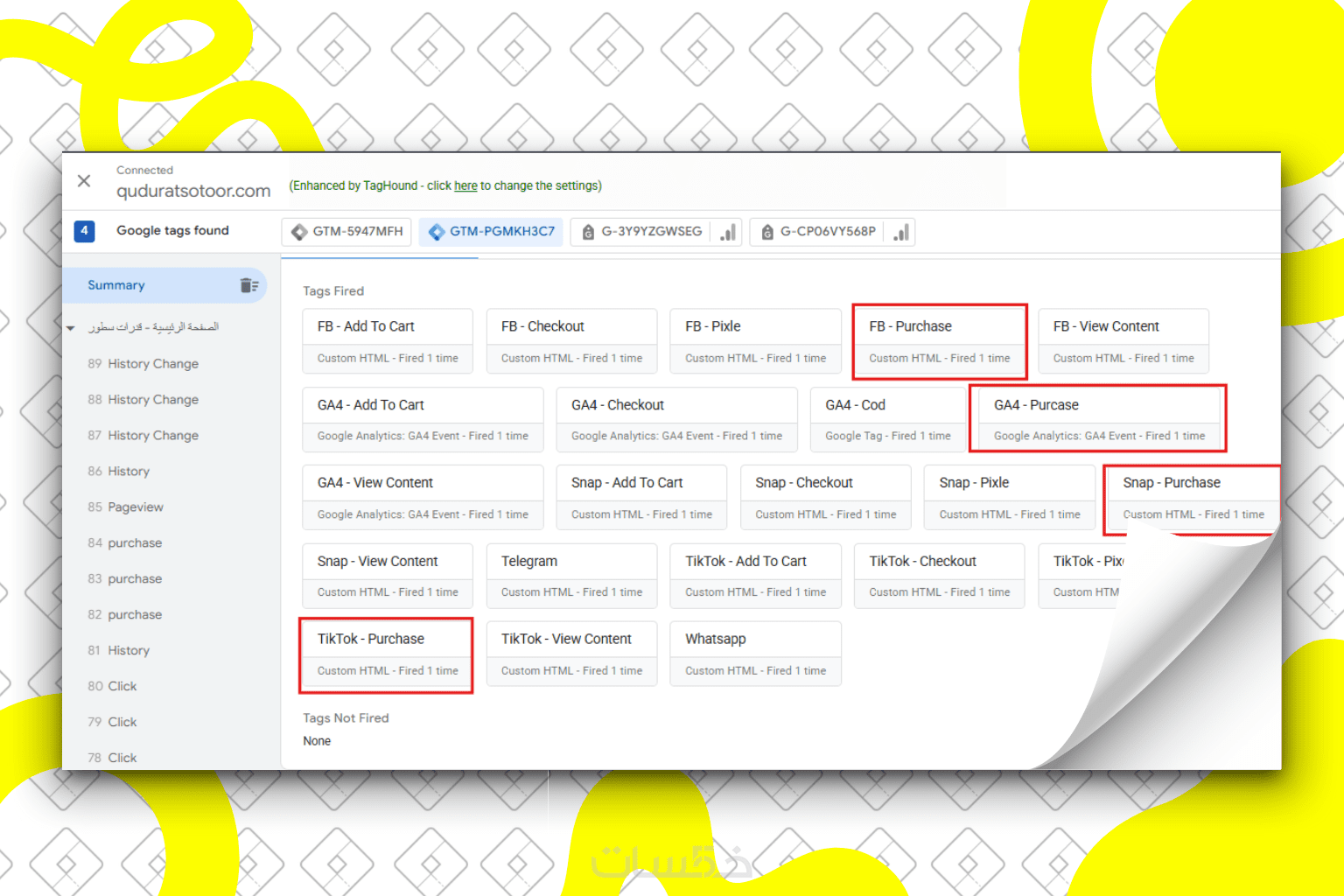Open the FB - Add To Cart tag
Screen dimensions: 1344x896
388,341
